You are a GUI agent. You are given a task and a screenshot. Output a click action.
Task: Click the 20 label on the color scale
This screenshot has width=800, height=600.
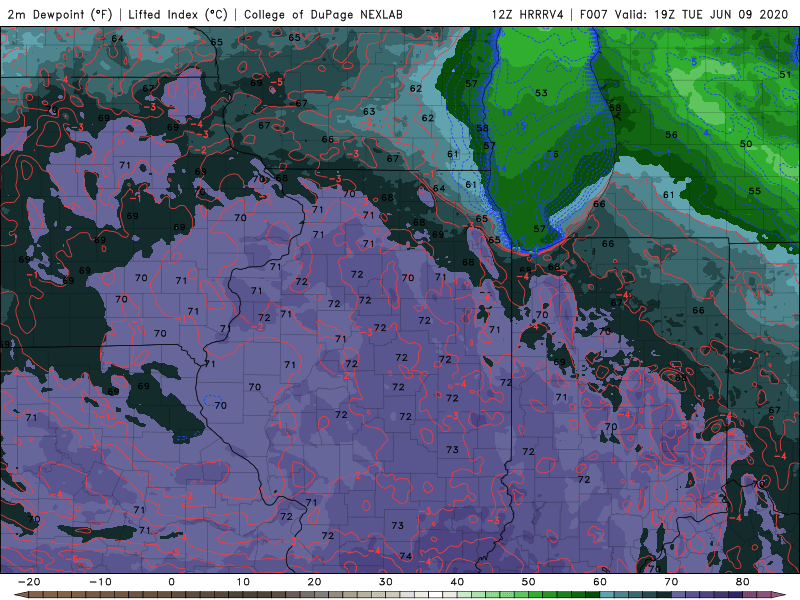314,582
